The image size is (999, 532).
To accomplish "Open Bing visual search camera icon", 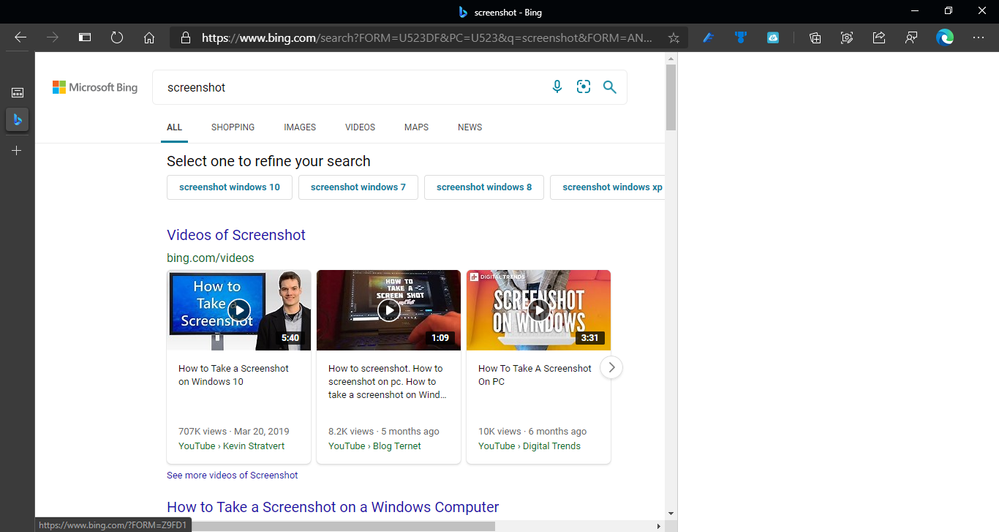I will point(584,87).
